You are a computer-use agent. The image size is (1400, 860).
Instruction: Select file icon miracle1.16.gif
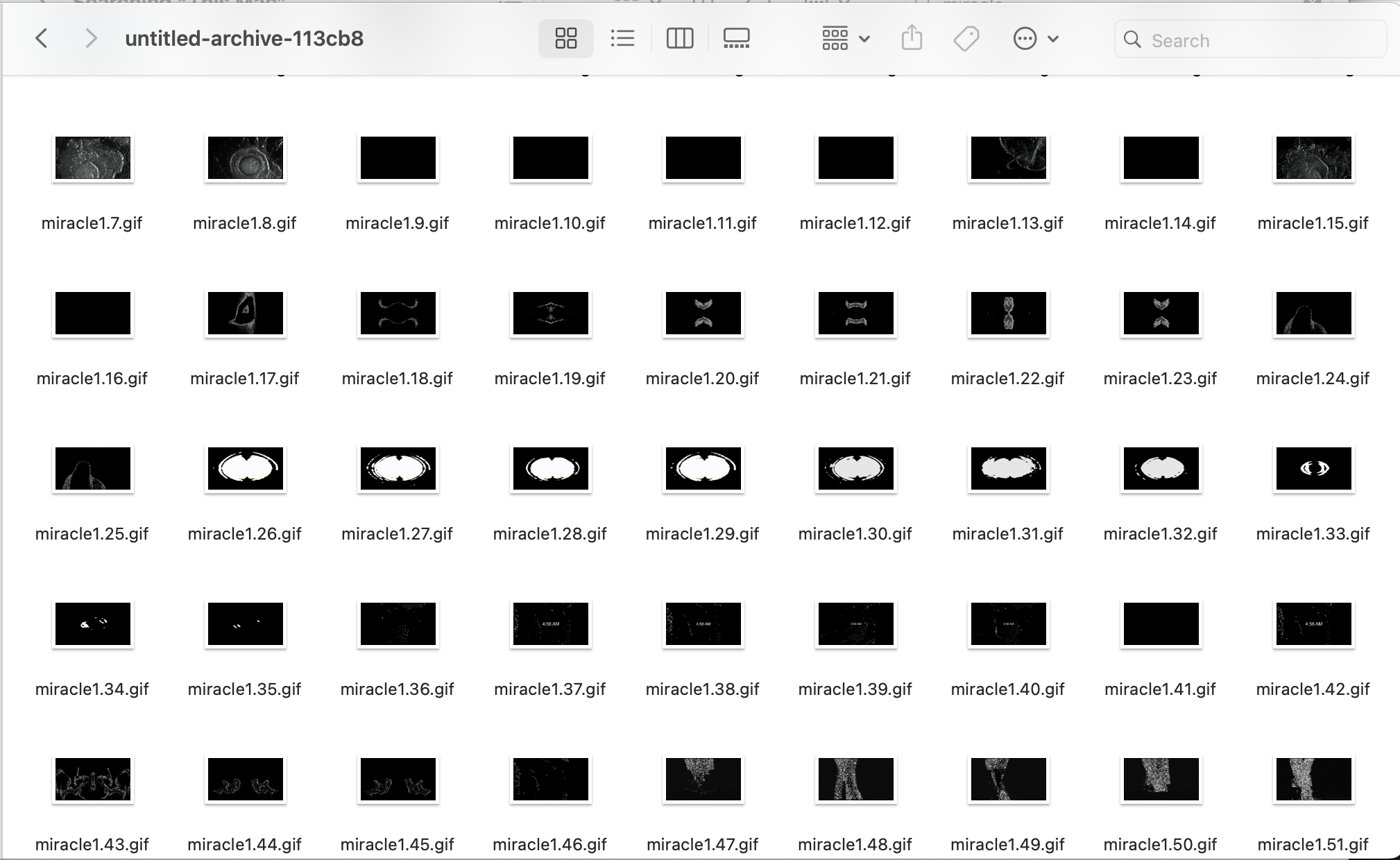coord(93,313)
